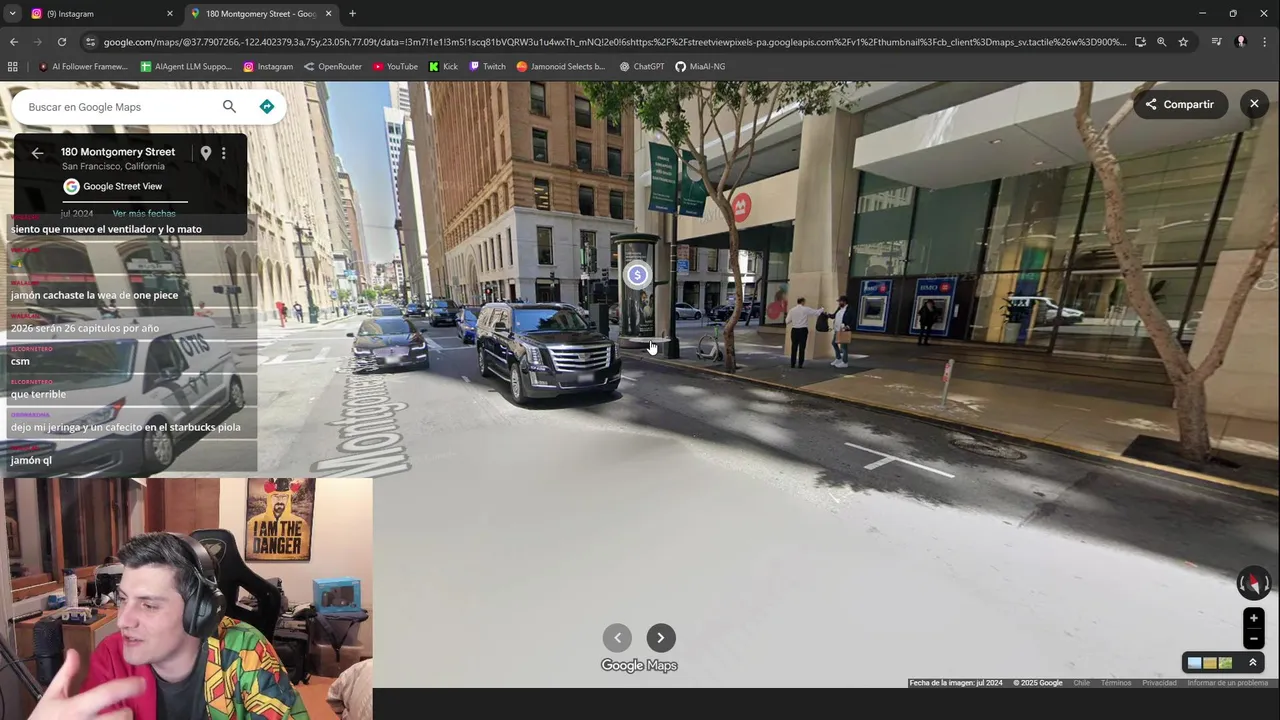Open the Kick bookmark

(443, 67)
